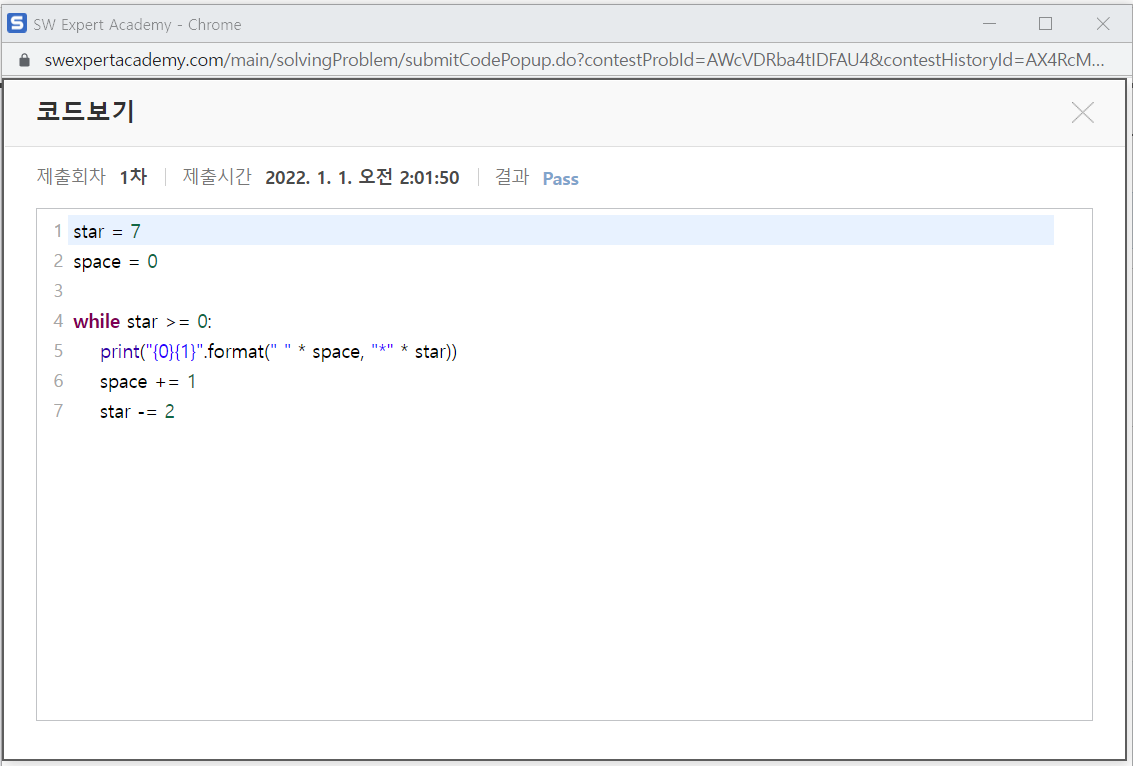
Task: Click the 제출시간 label
Action: (x=217, y=177)
